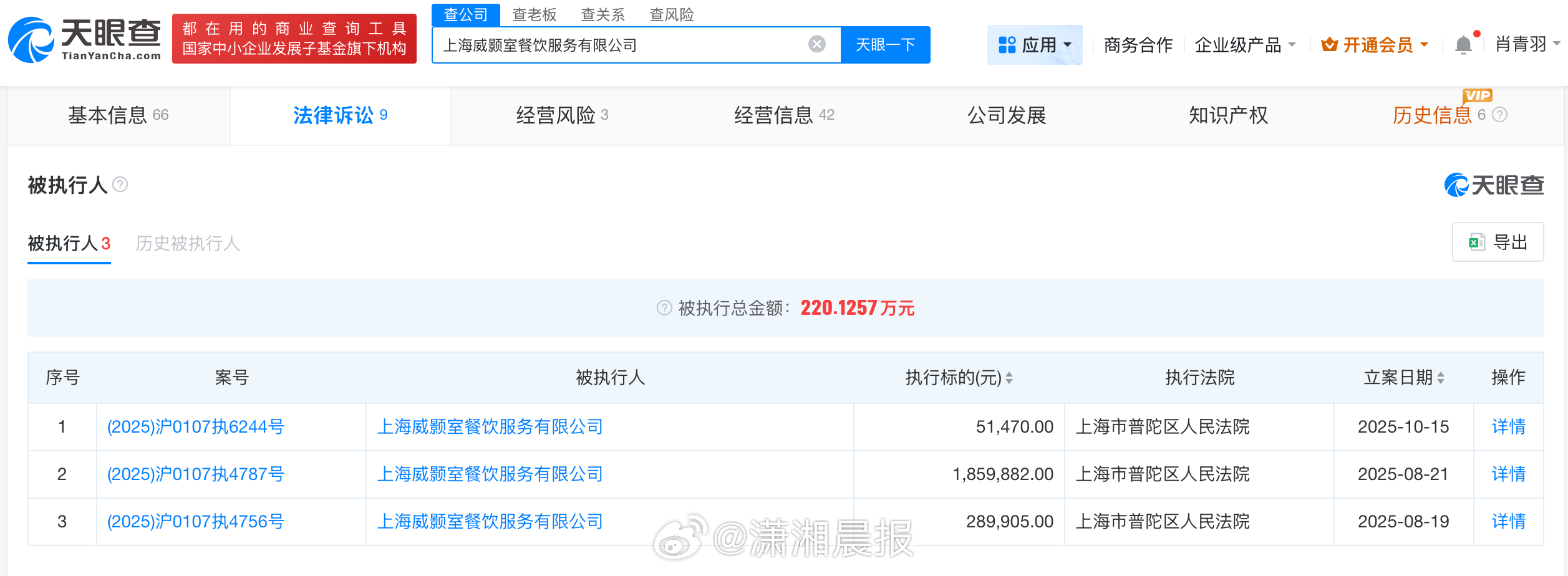Click the date 2025-10-15
The width and height of the screenshot is (1568, 576).
pyautogui.click(x=1403, y=427)
